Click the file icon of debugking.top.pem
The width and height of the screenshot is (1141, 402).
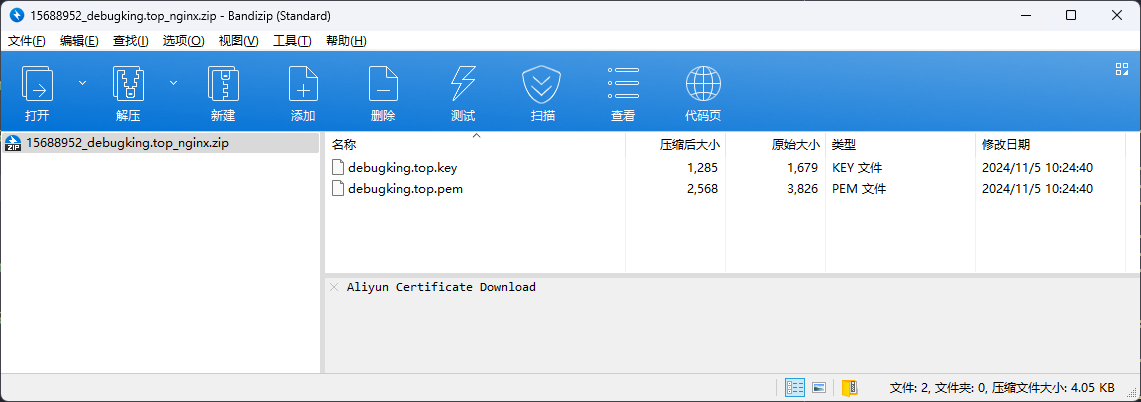click(338, 189)
